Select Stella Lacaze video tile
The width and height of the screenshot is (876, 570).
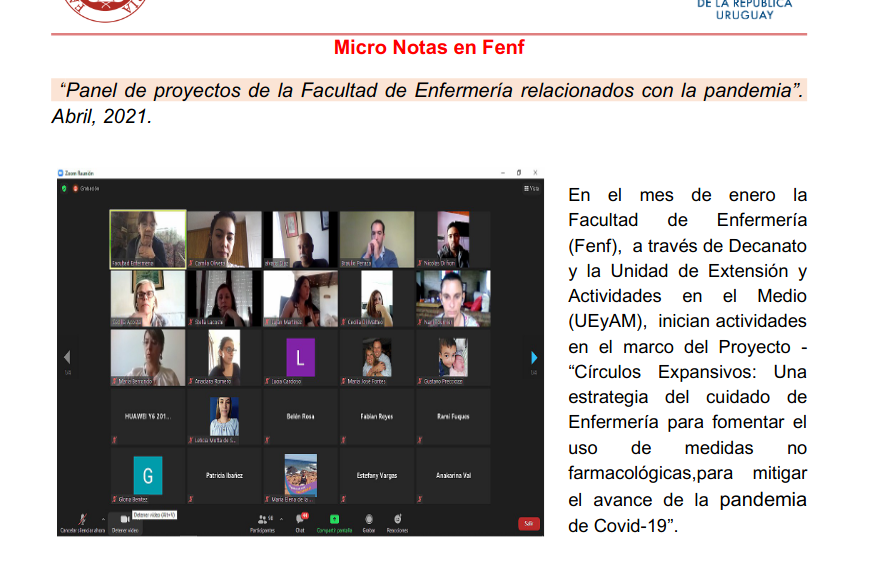point(224,298)
